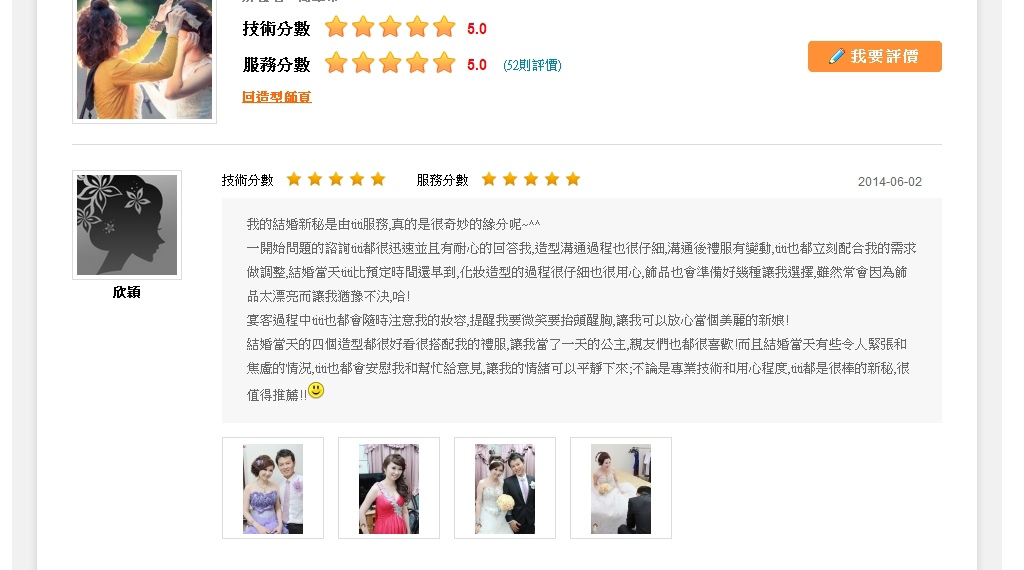
Task: Open the kneeling groom wedding photo thumbnail
Action: 620,488
